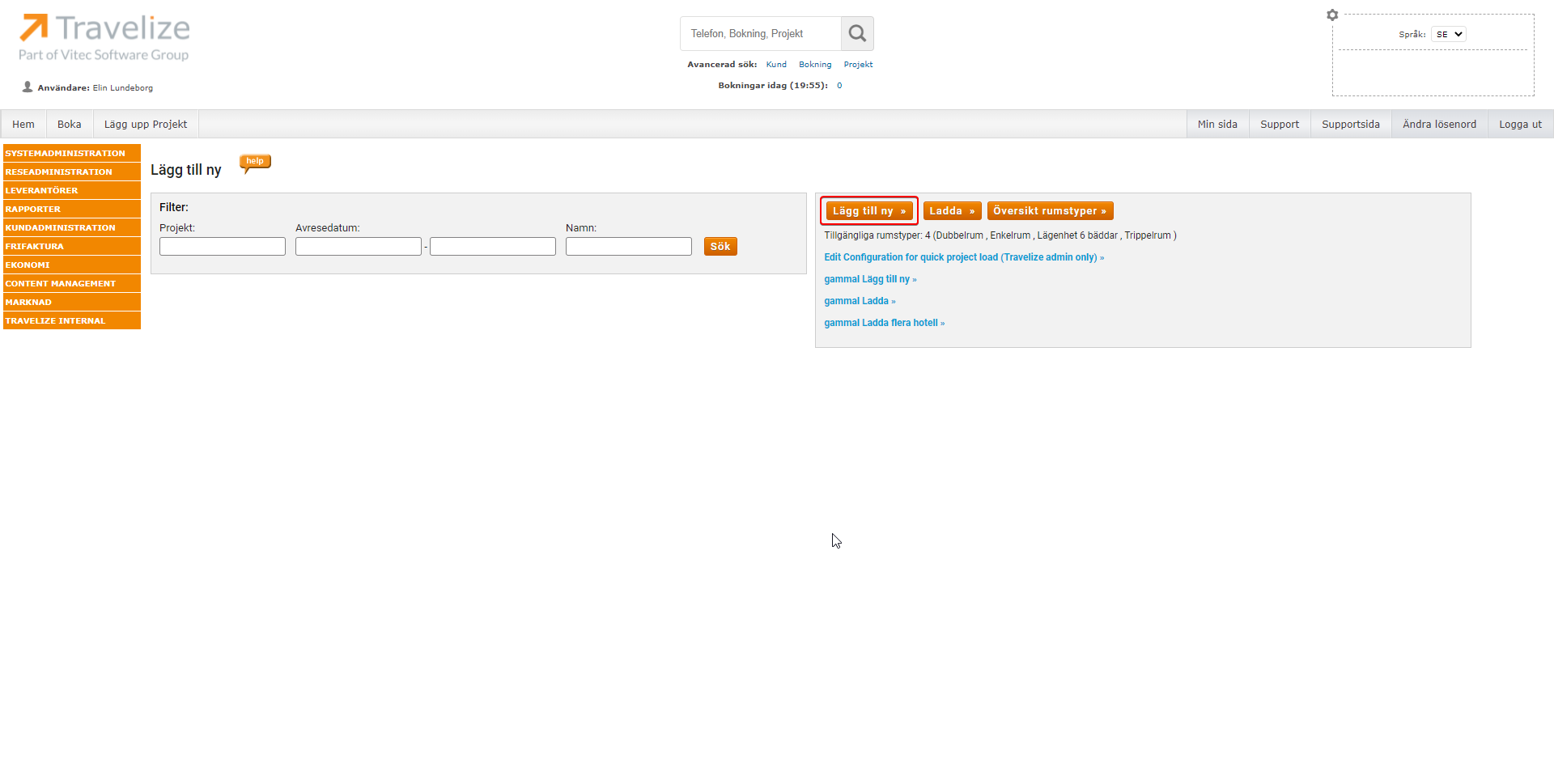This screenshot has height=784, width=1554.
Task: Expand FRIFAKTURA sidebar section
Action: (72, 246)
